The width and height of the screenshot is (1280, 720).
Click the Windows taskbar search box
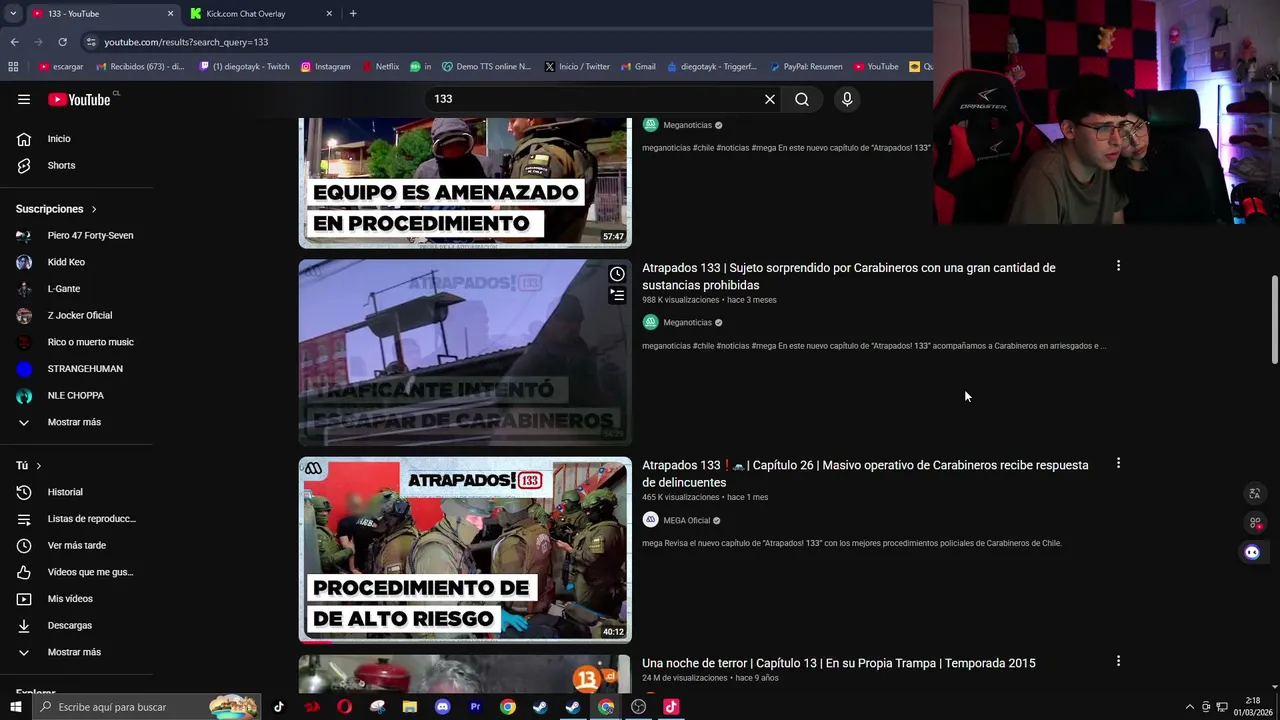click(146, 707)
